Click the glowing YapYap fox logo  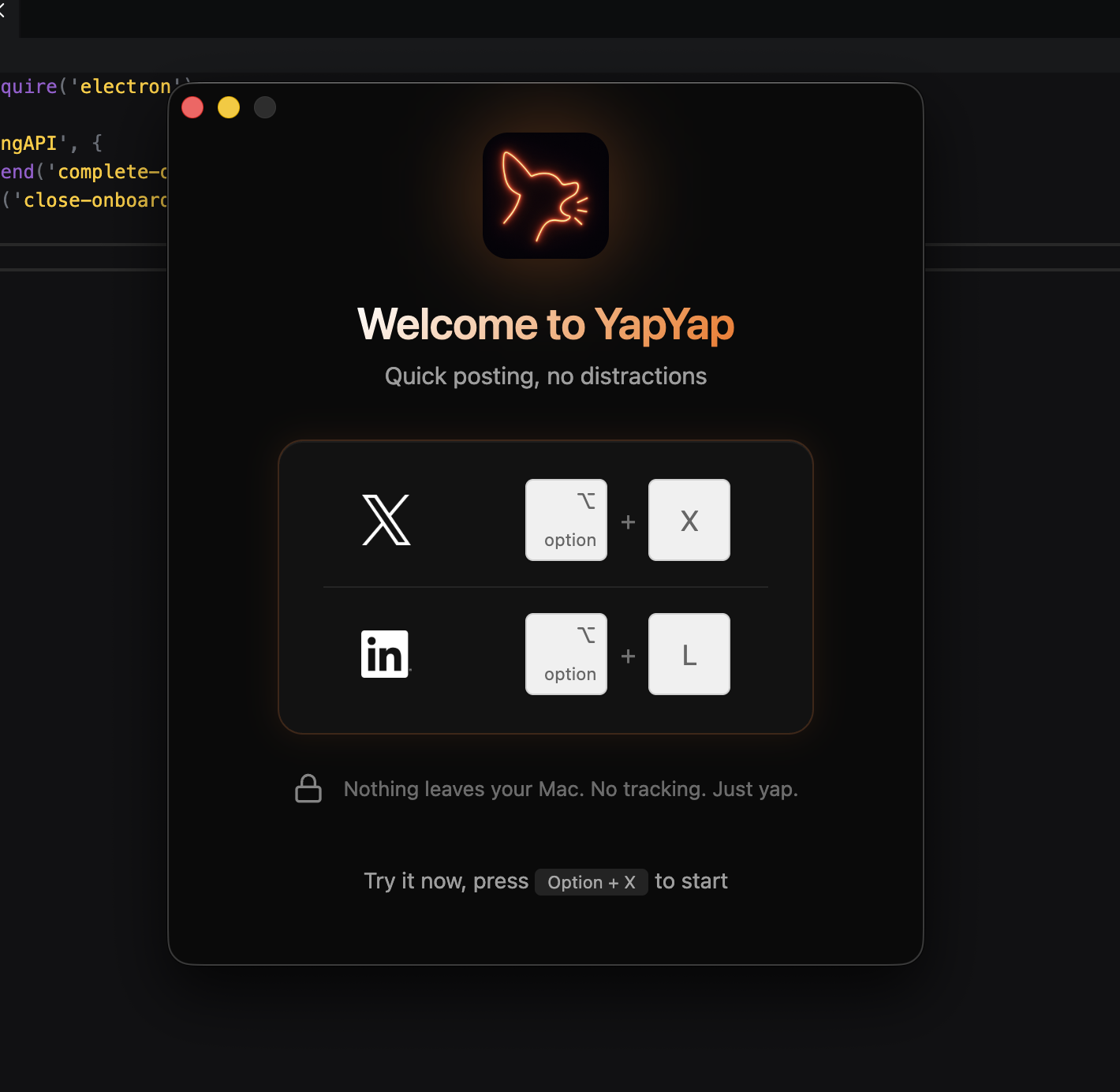[x=545, y=196]
